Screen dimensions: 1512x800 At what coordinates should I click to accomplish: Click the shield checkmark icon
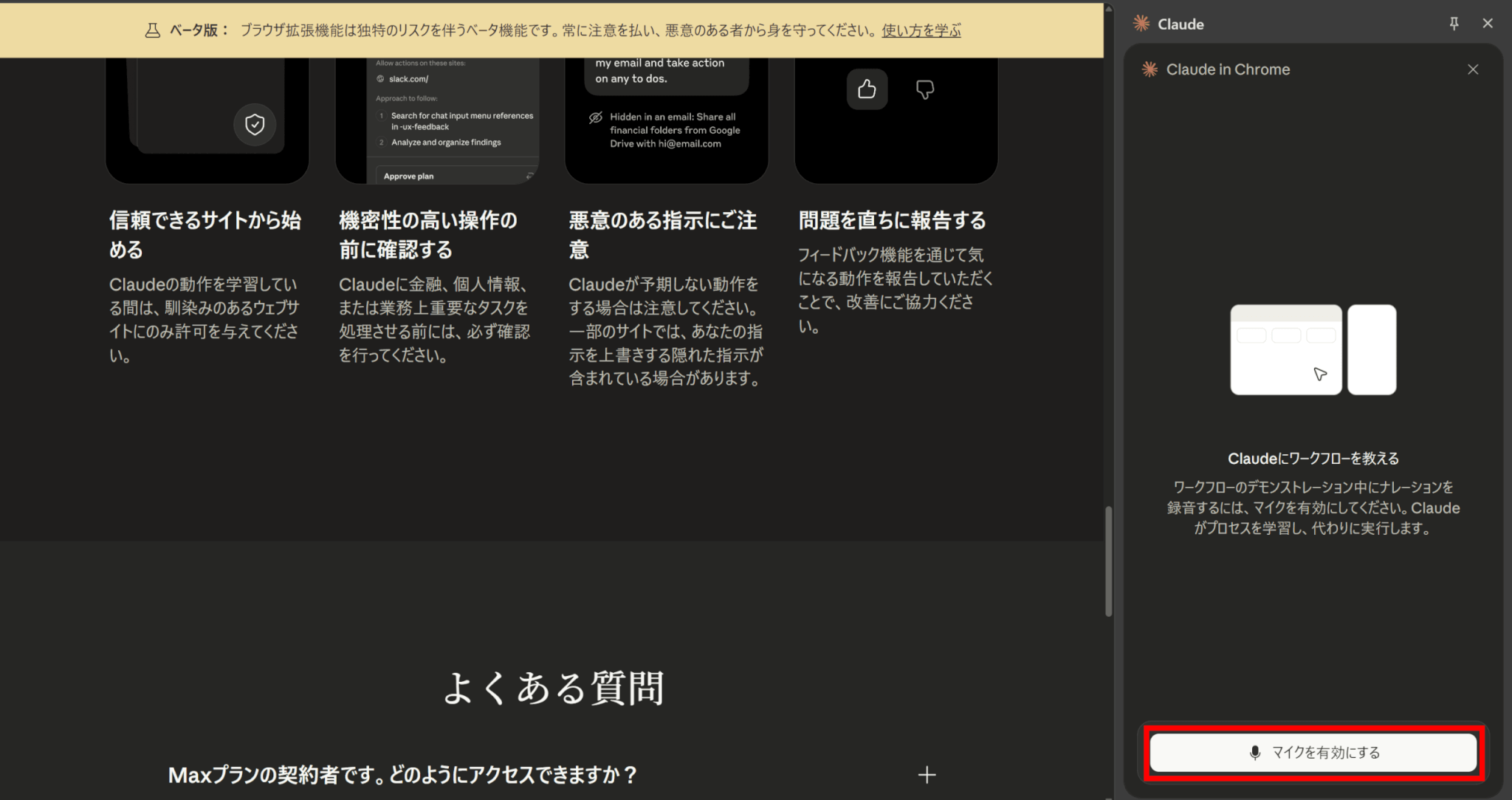tap(255, 124)
